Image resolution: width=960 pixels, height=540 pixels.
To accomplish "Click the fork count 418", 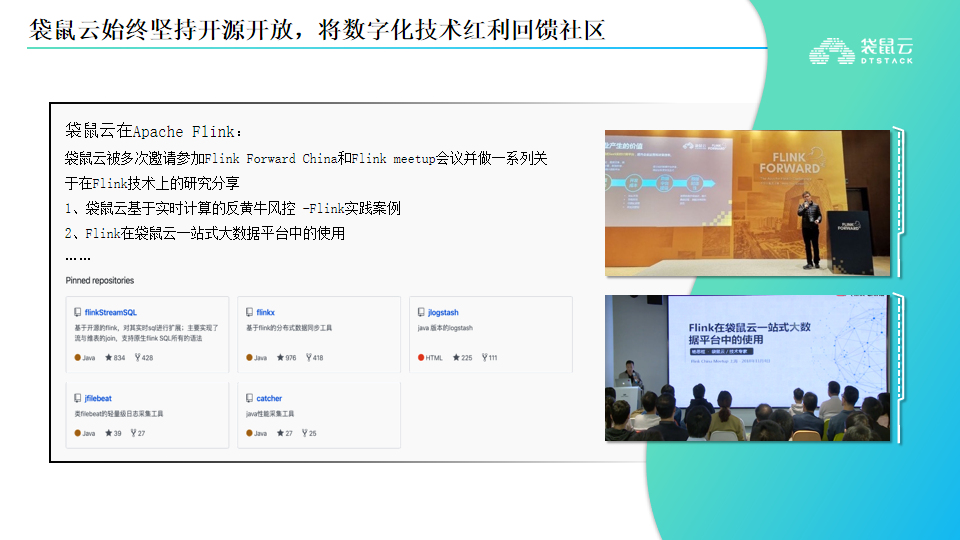I will [318, 358].
